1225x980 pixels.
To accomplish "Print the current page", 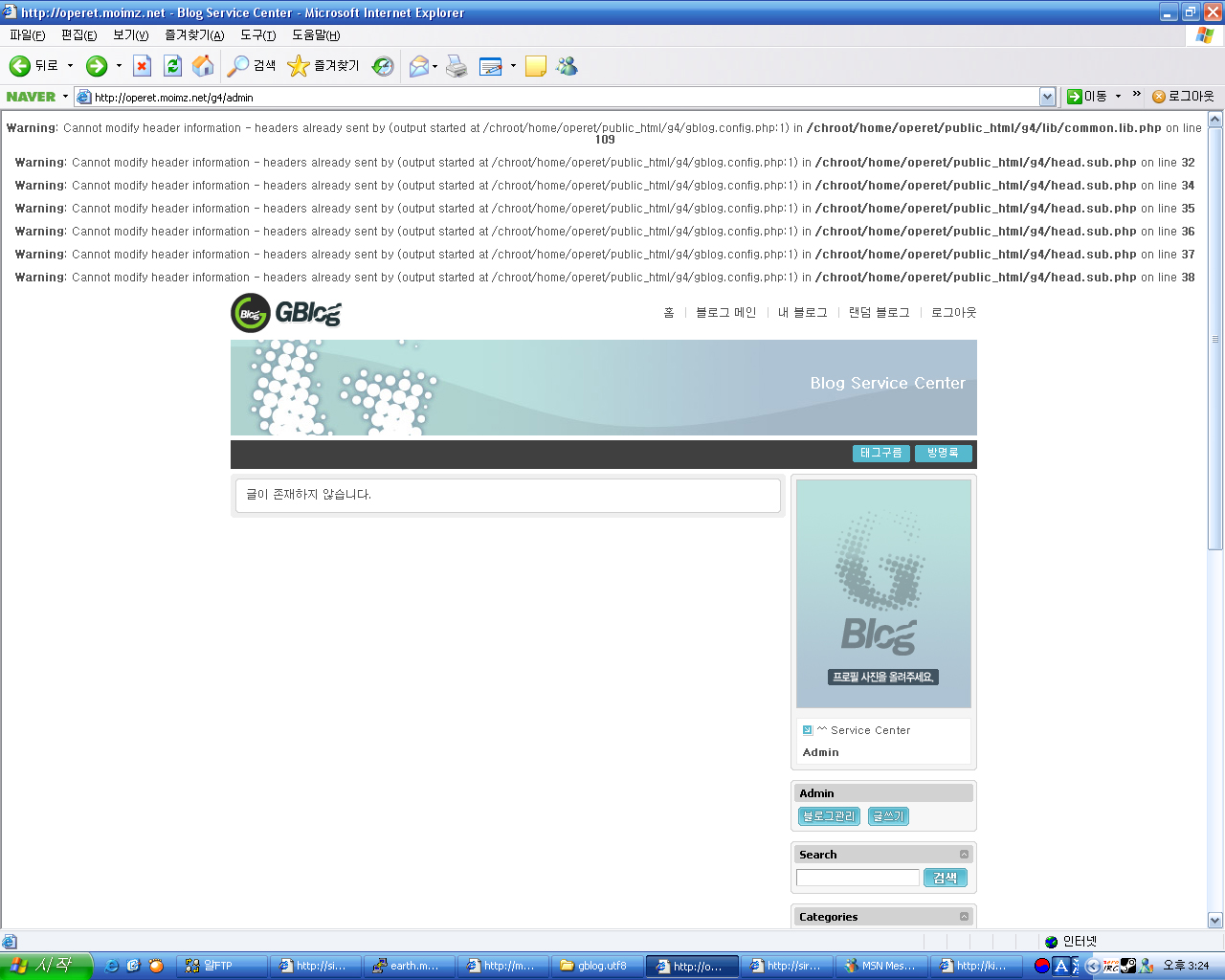I will click(x=457, y=66).
